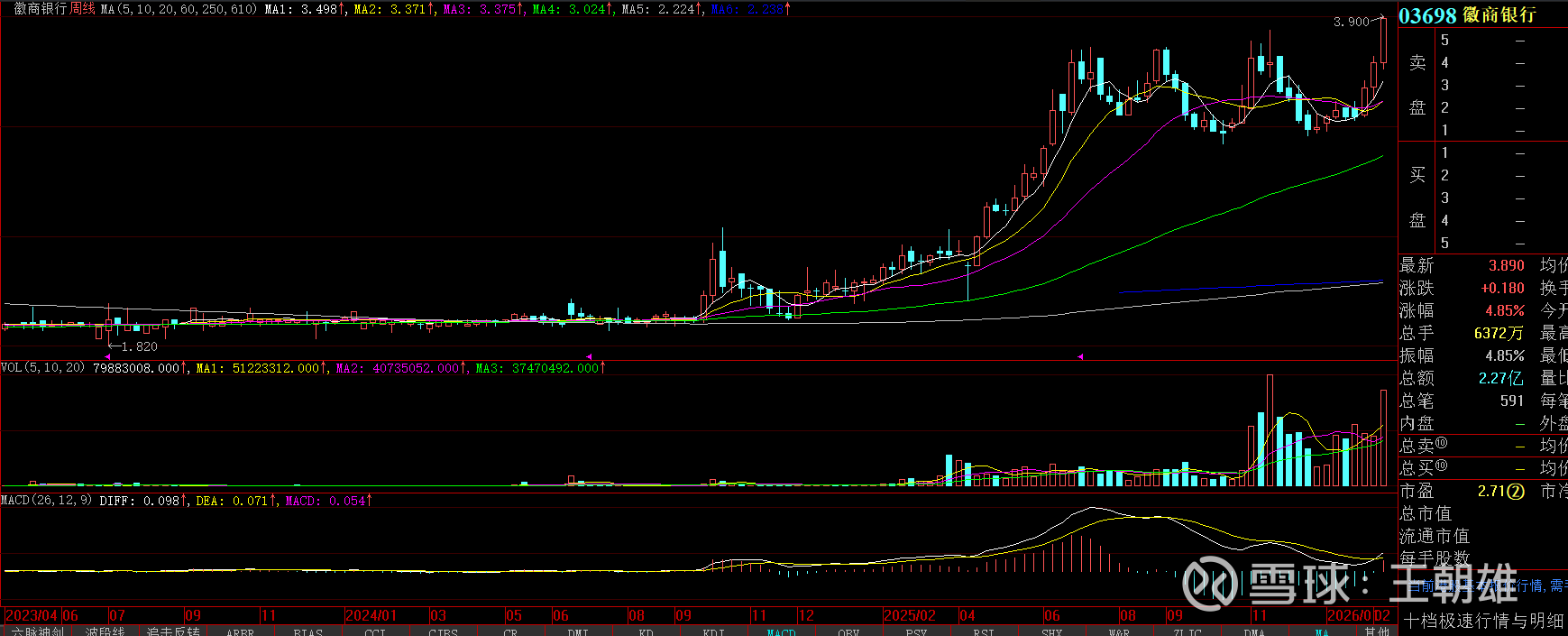This screenshot has height=636, width=1568.
Task: Open the CR indicator tab
Action: [x=510, y=631]
